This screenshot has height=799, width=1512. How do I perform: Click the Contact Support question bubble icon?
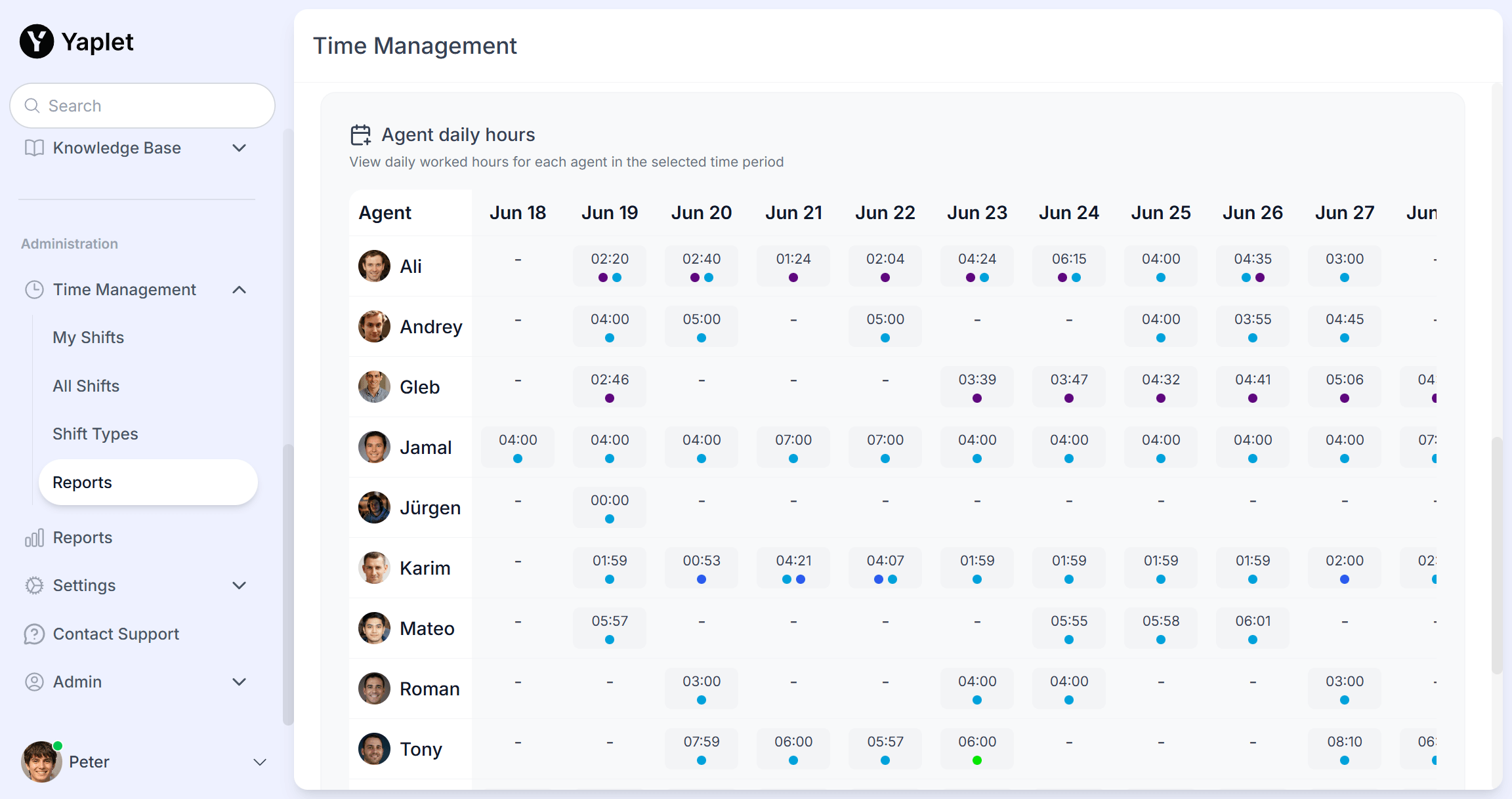[x=34, y=634]
